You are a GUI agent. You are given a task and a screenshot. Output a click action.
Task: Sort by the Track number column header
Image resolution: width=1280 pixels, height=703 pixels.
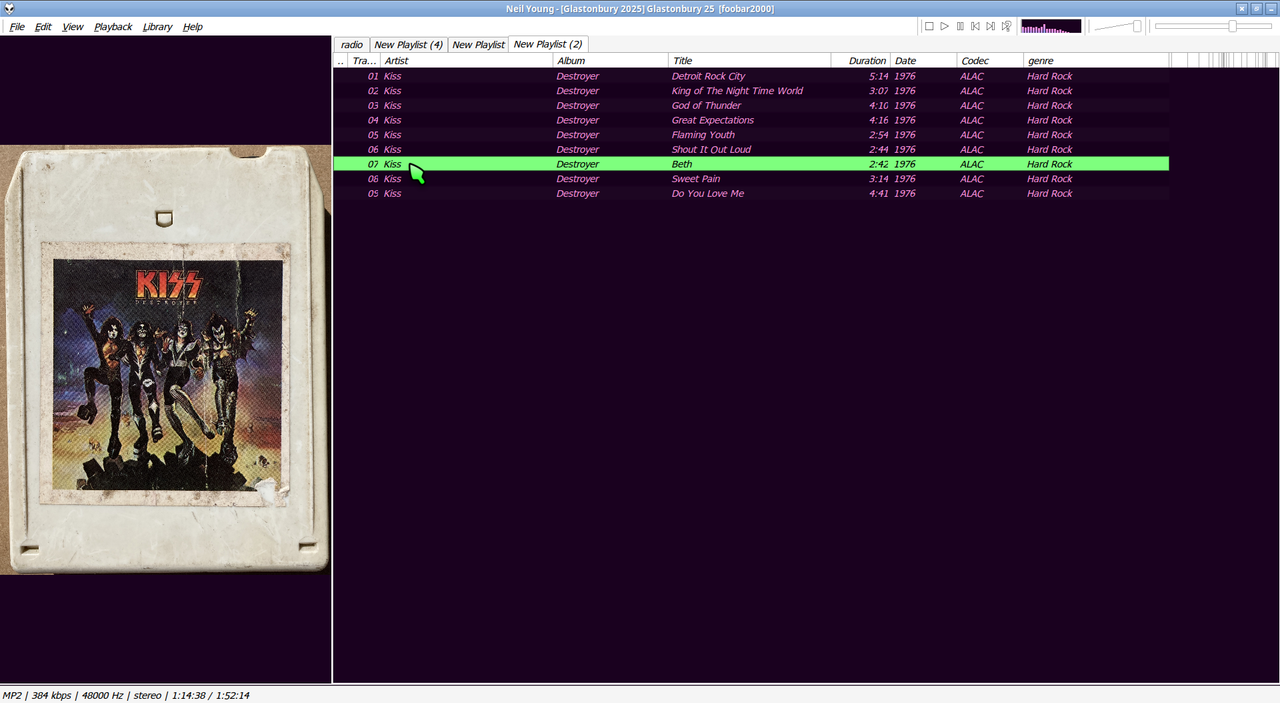pos(364,61)
